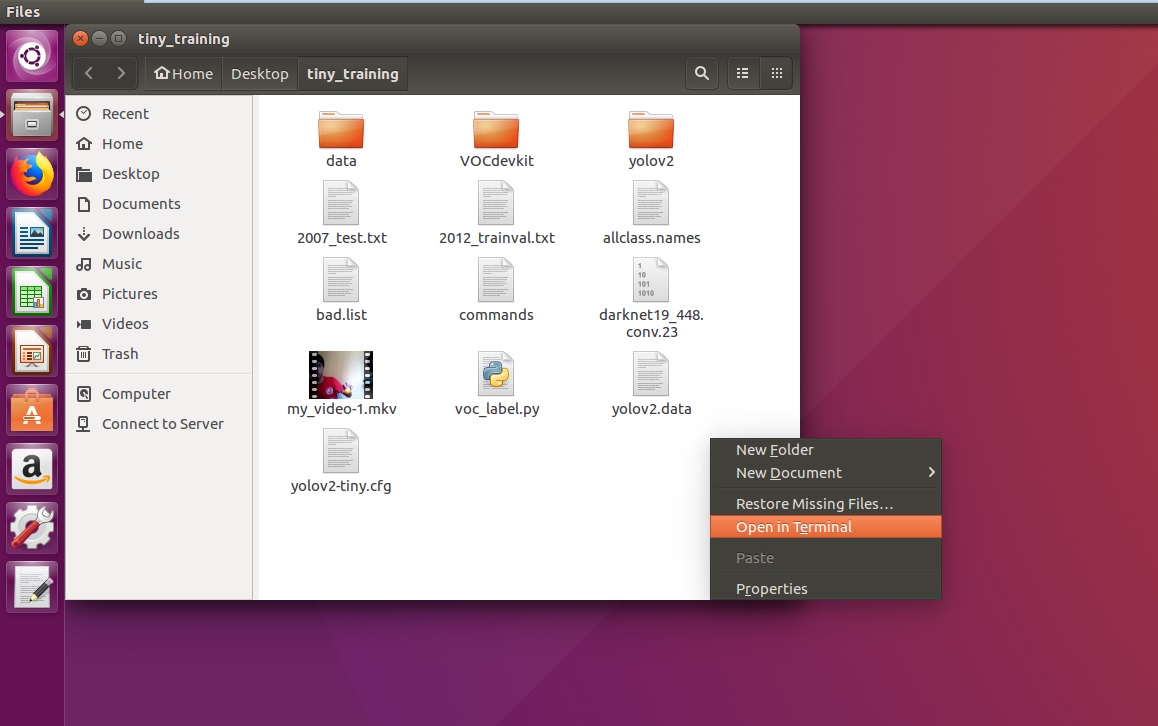The width and height of the screenshot is (1158, 726).
Task: Open Documents in the sidebar
Action: (159, 204)
